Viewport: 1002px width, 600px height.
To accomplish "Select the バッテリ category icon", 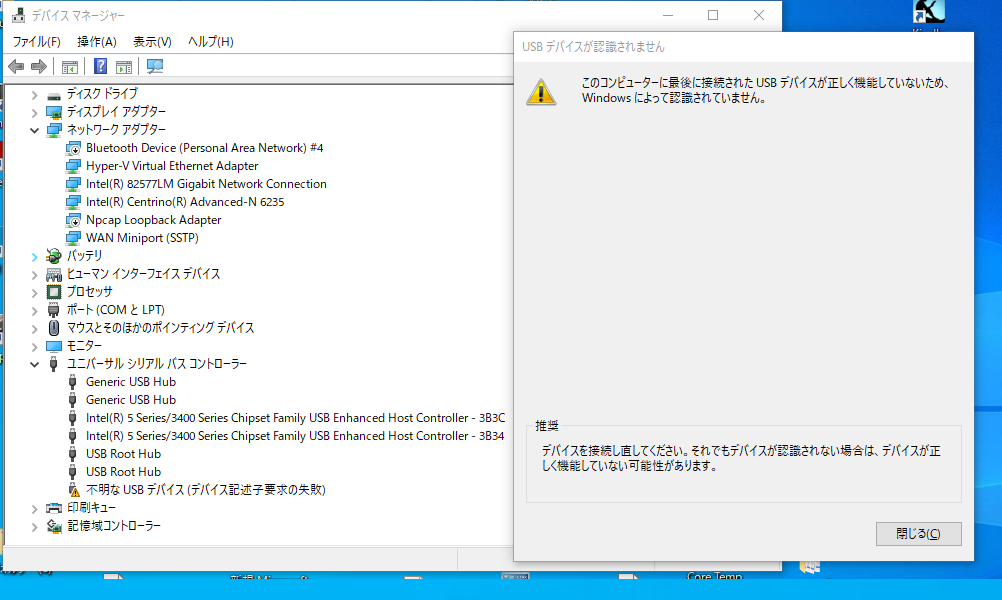I will [x=54, y=256].
